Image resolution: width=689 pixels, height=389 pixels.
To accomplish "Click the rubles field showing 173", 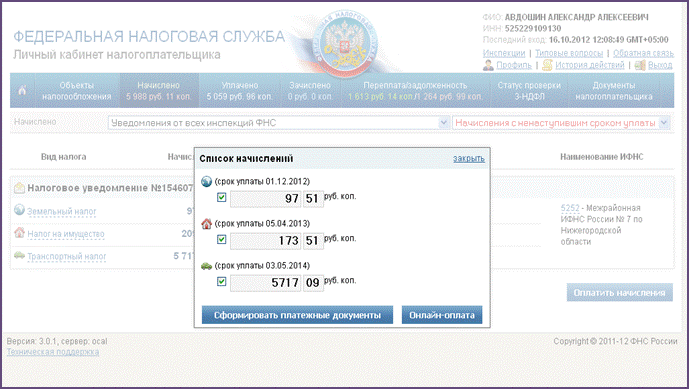I will (265, 241).
